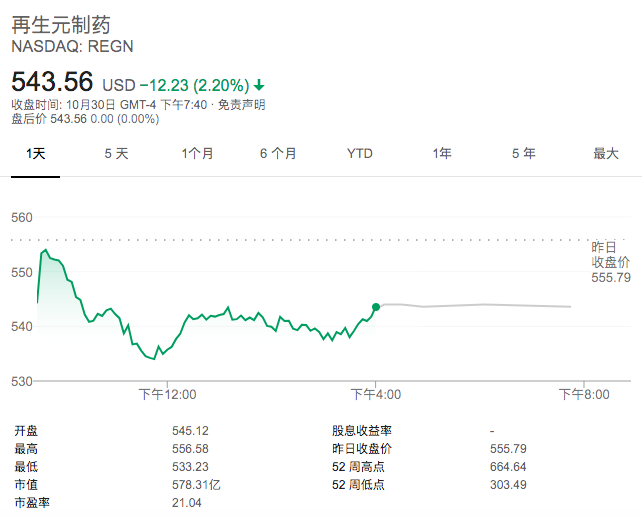Click the 再生元制药 company name
Screen dimensions: 642x518
point(61,25)
